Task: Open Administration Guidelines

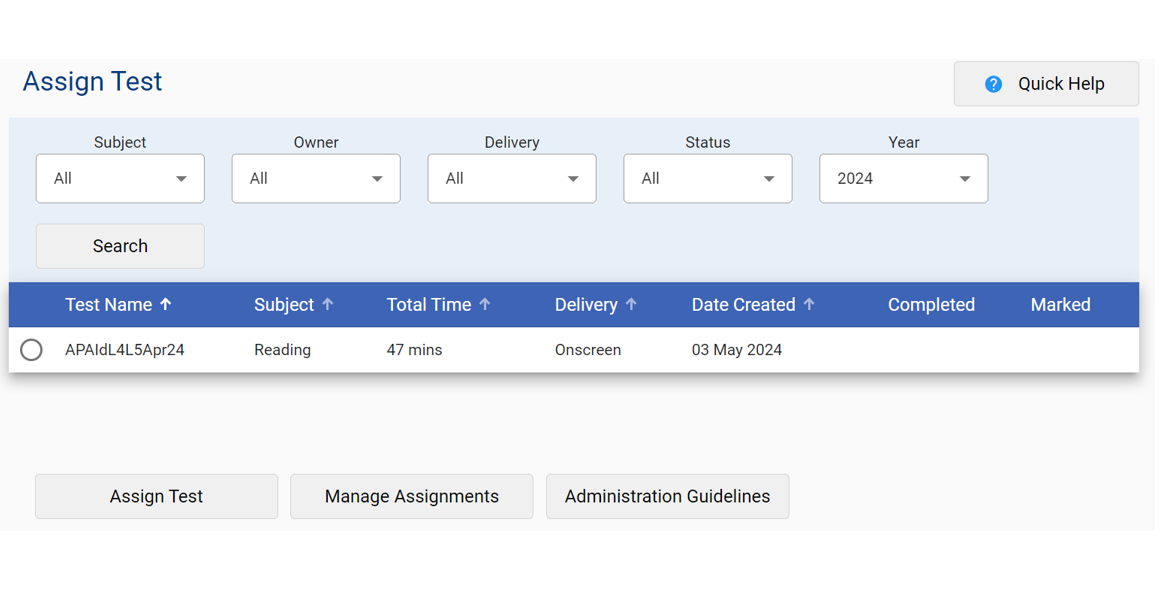Action: point(667,496)
